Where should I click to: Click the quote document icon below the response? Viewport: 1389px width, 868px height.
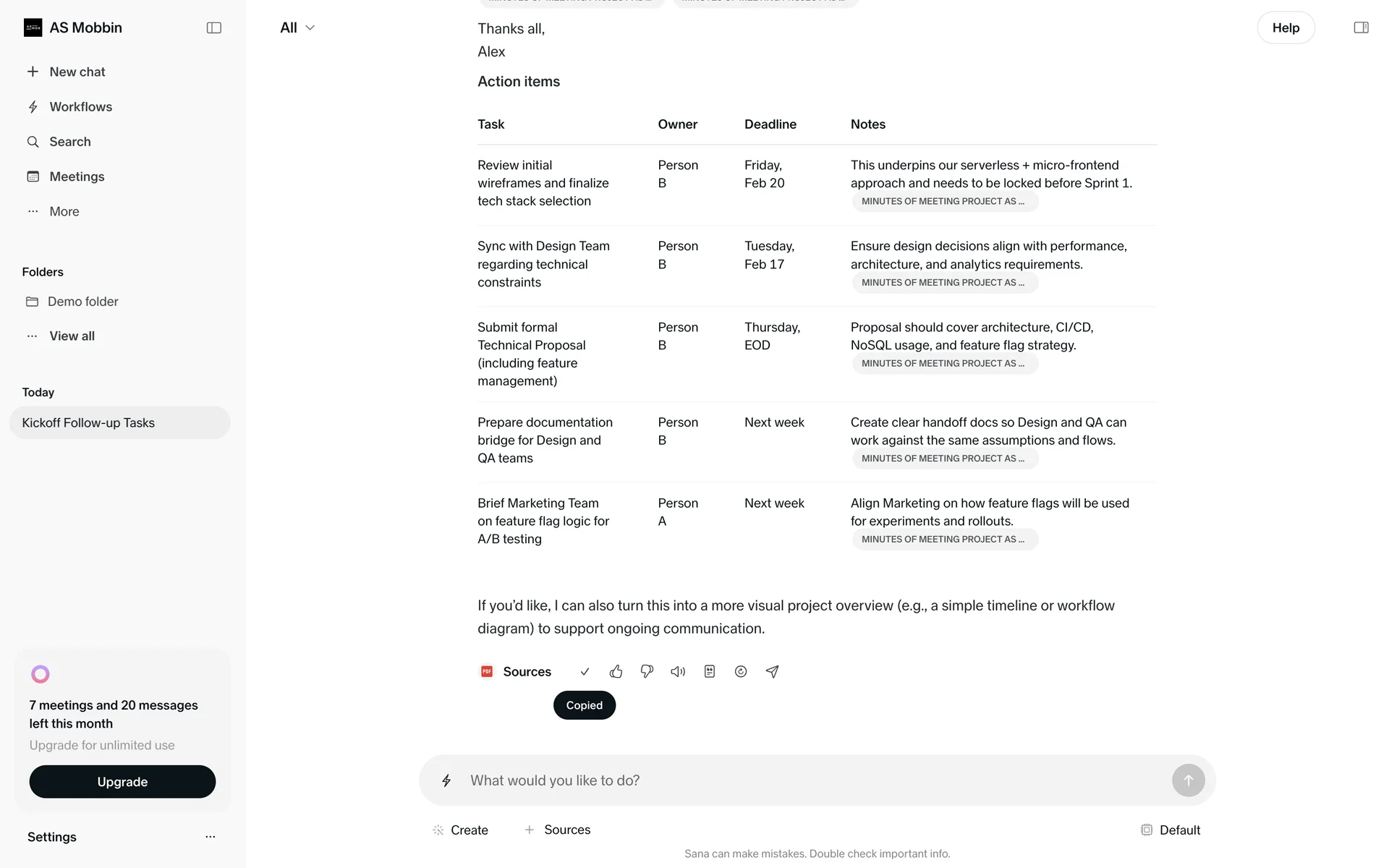(710, 672)
